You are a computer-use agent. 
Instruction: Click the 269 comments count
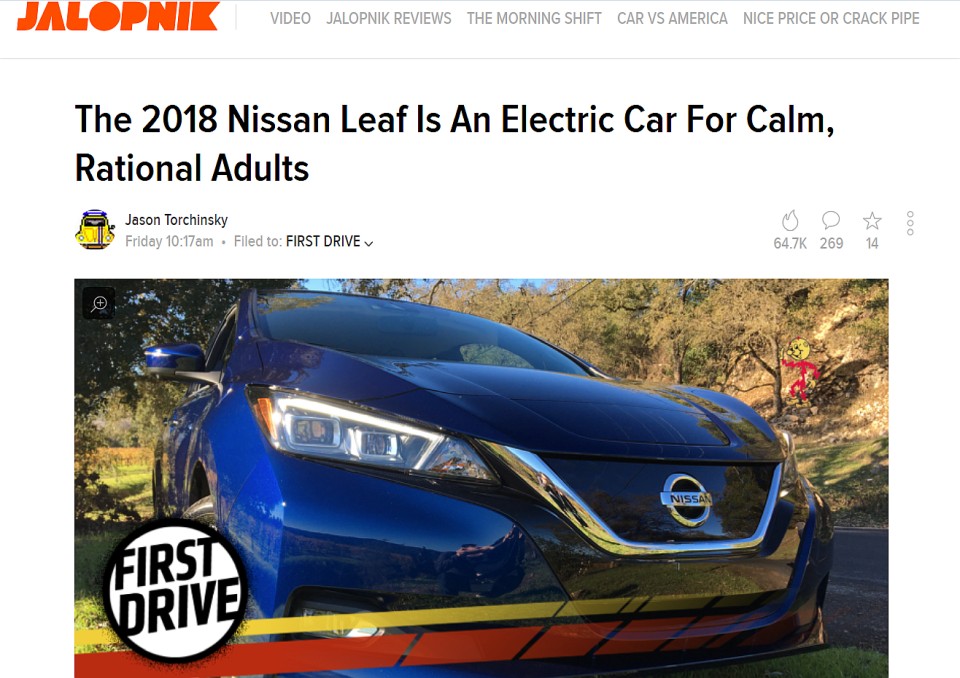831,243
